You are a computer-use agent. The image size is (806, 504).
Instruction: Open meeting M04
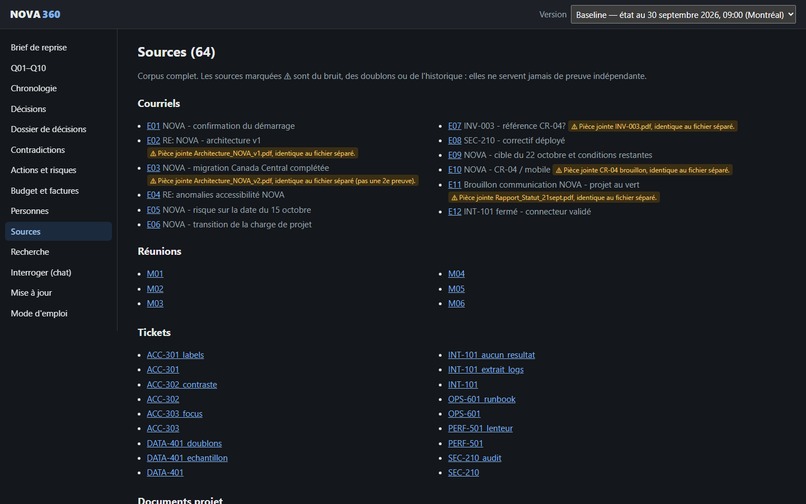pyautogui.click(x=456, y=274)
